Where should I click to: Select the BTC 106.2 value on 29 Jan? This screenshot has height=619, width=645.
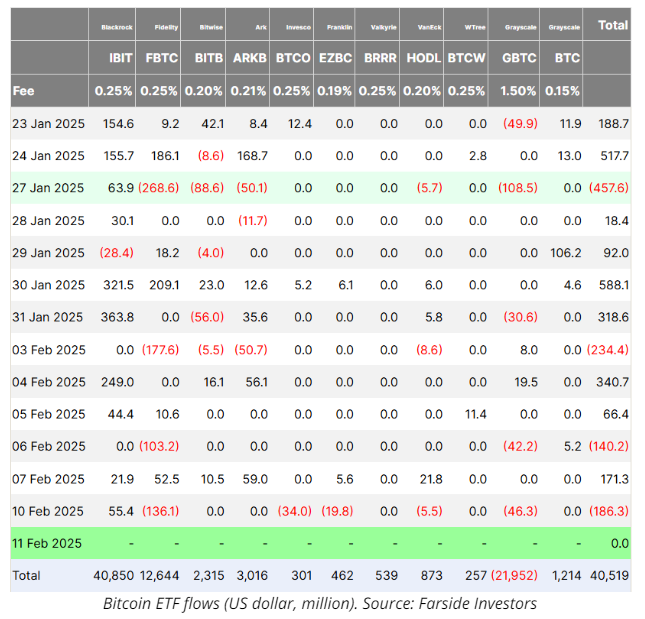pos(566,253)
